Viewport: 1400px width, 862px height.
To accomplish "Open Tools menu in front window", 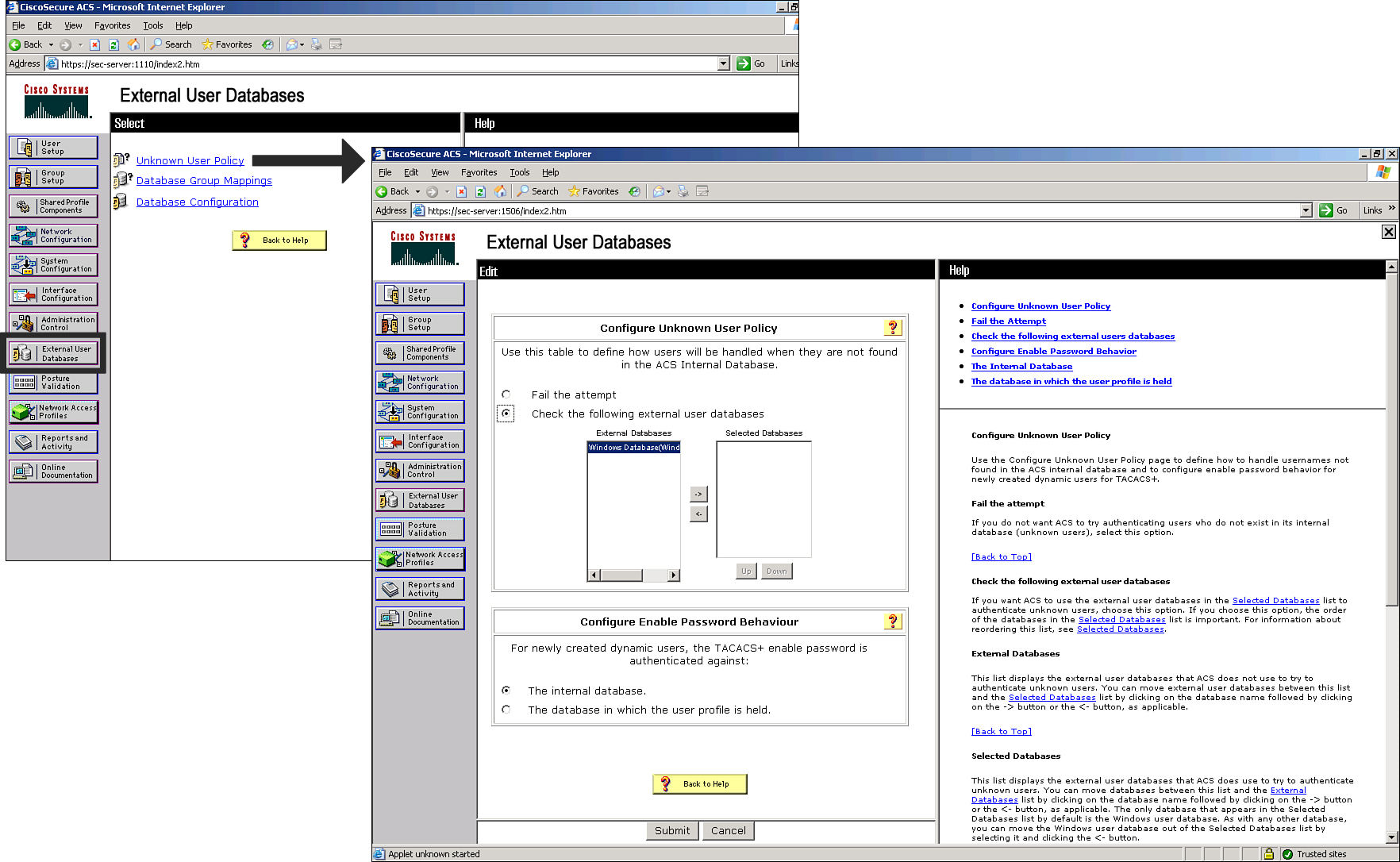I will 520,172.
